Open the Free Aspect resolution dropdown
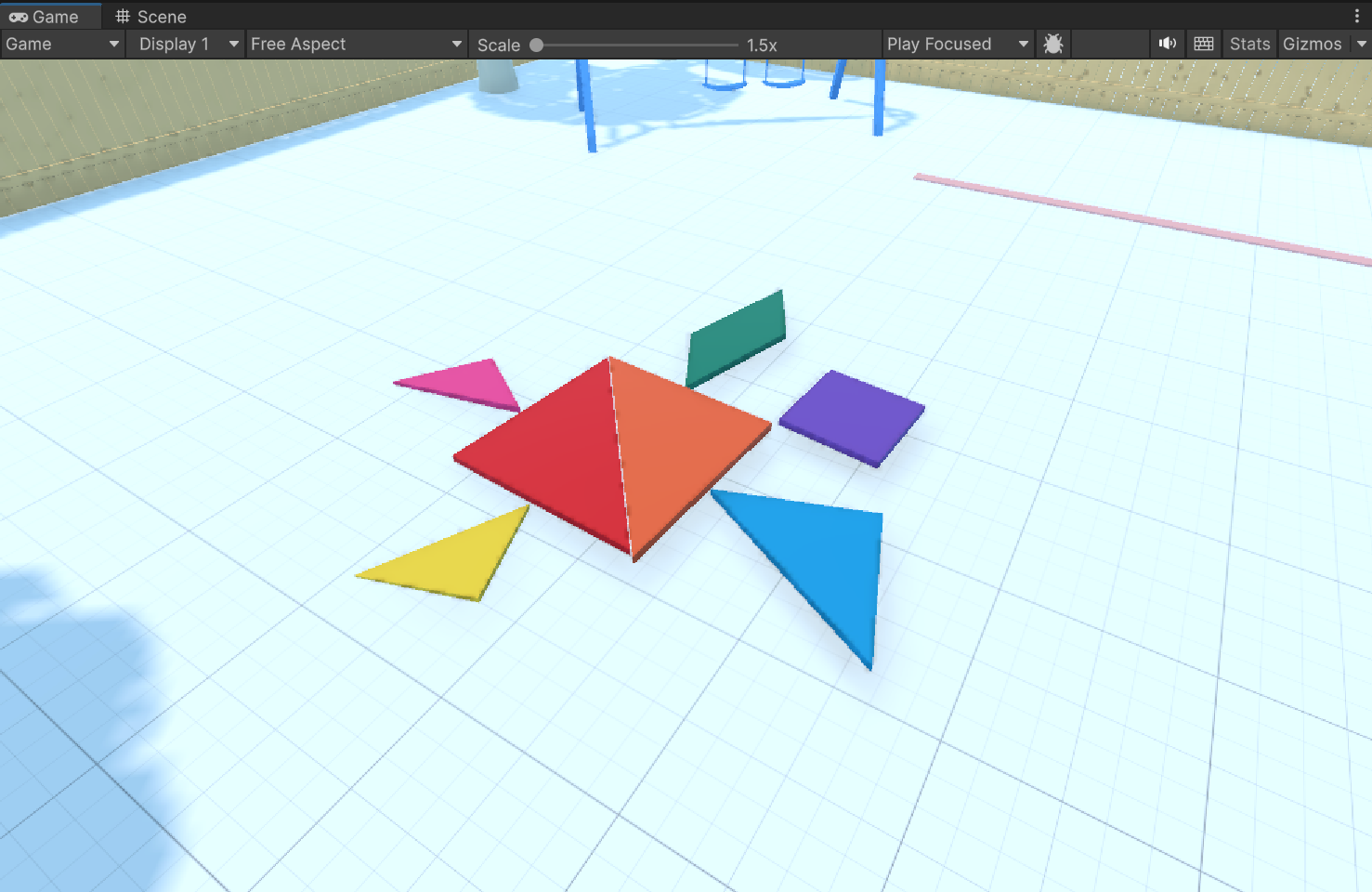The height and width of the screenshot is (892, 1372). pos(356,45)
